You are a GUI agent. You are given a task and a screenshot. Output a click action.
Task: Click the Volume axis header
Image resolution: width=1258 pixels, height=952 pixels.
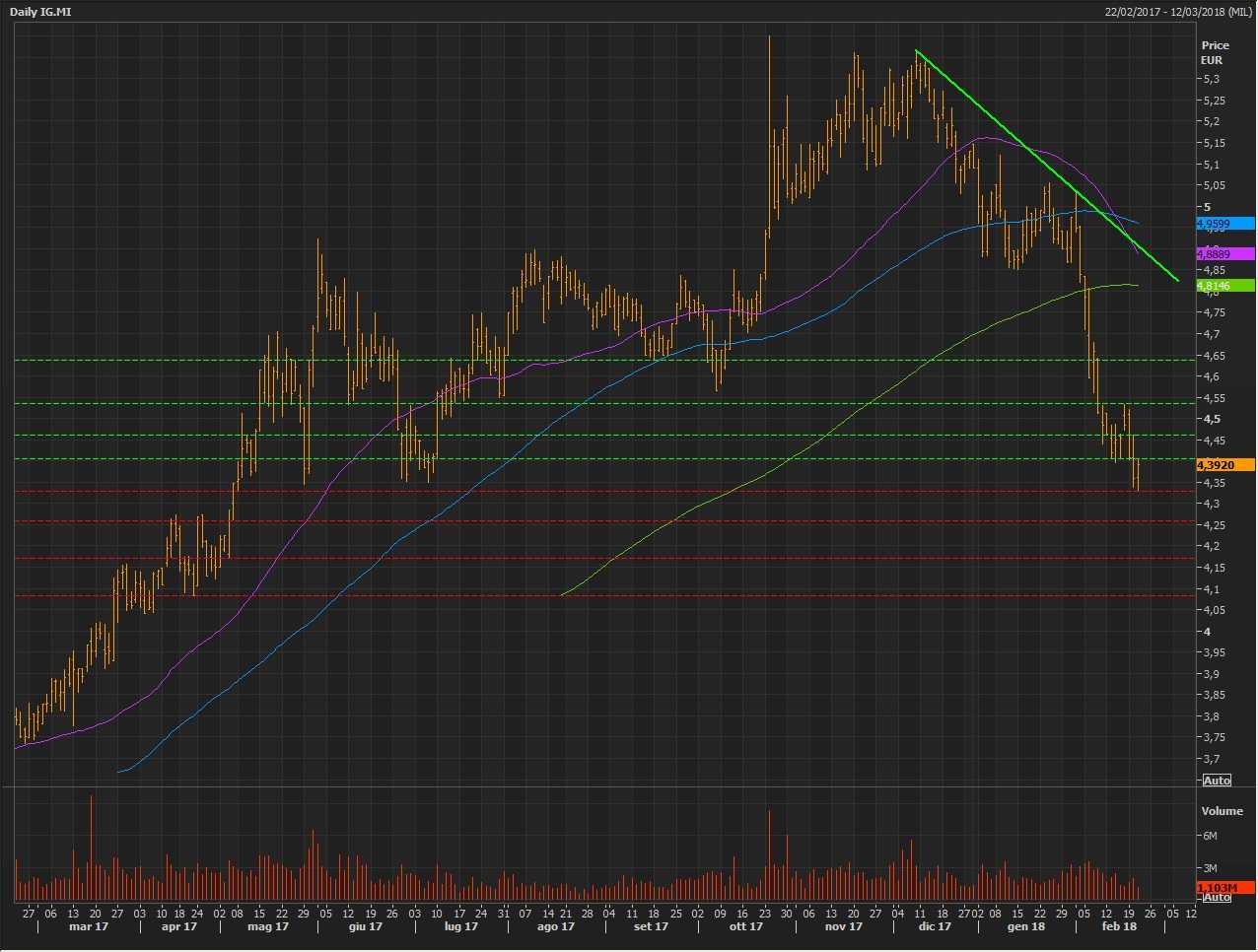(x=1222, y=811)
